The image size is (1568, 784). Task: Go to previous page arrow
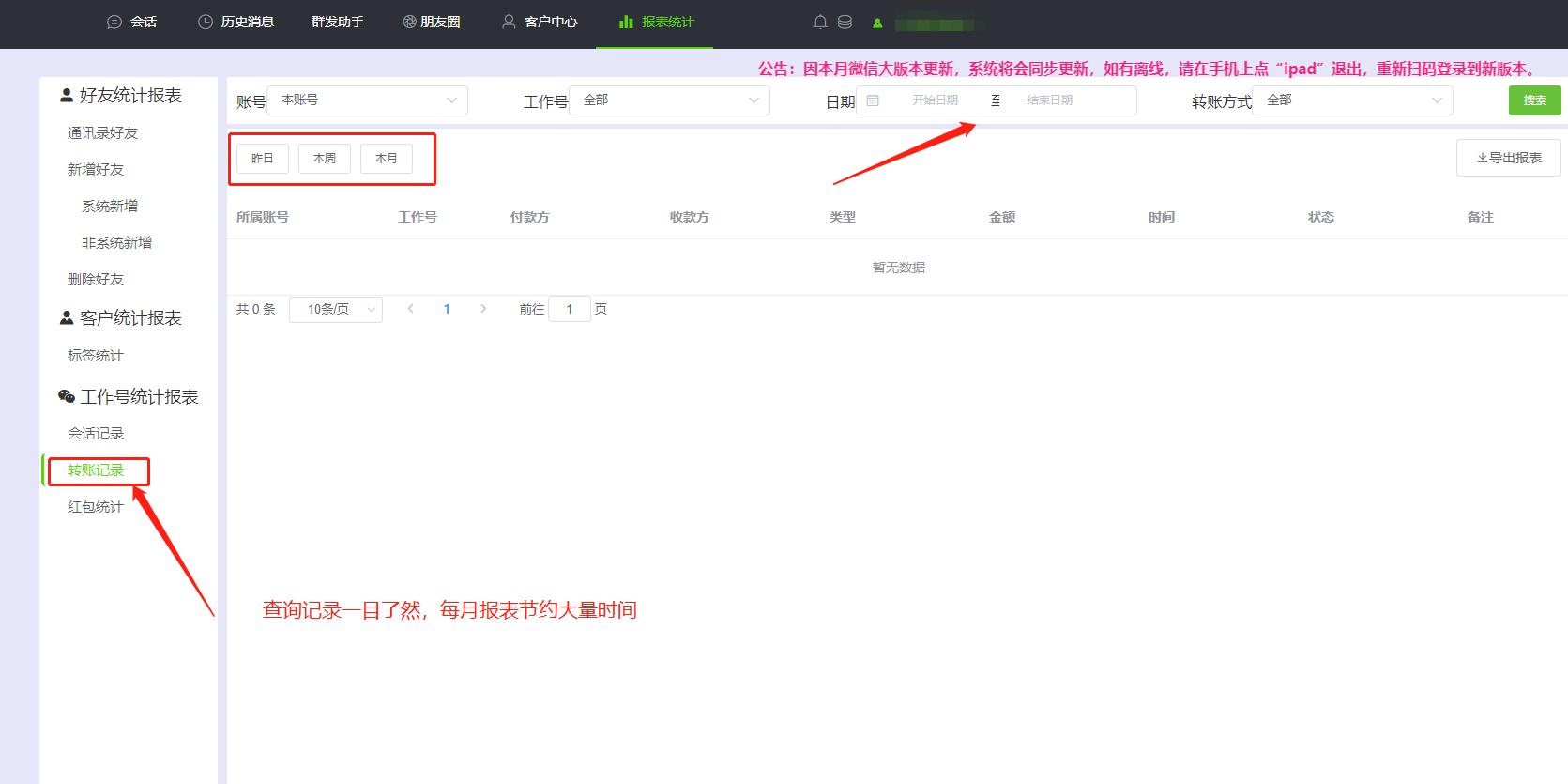point(410,309)
